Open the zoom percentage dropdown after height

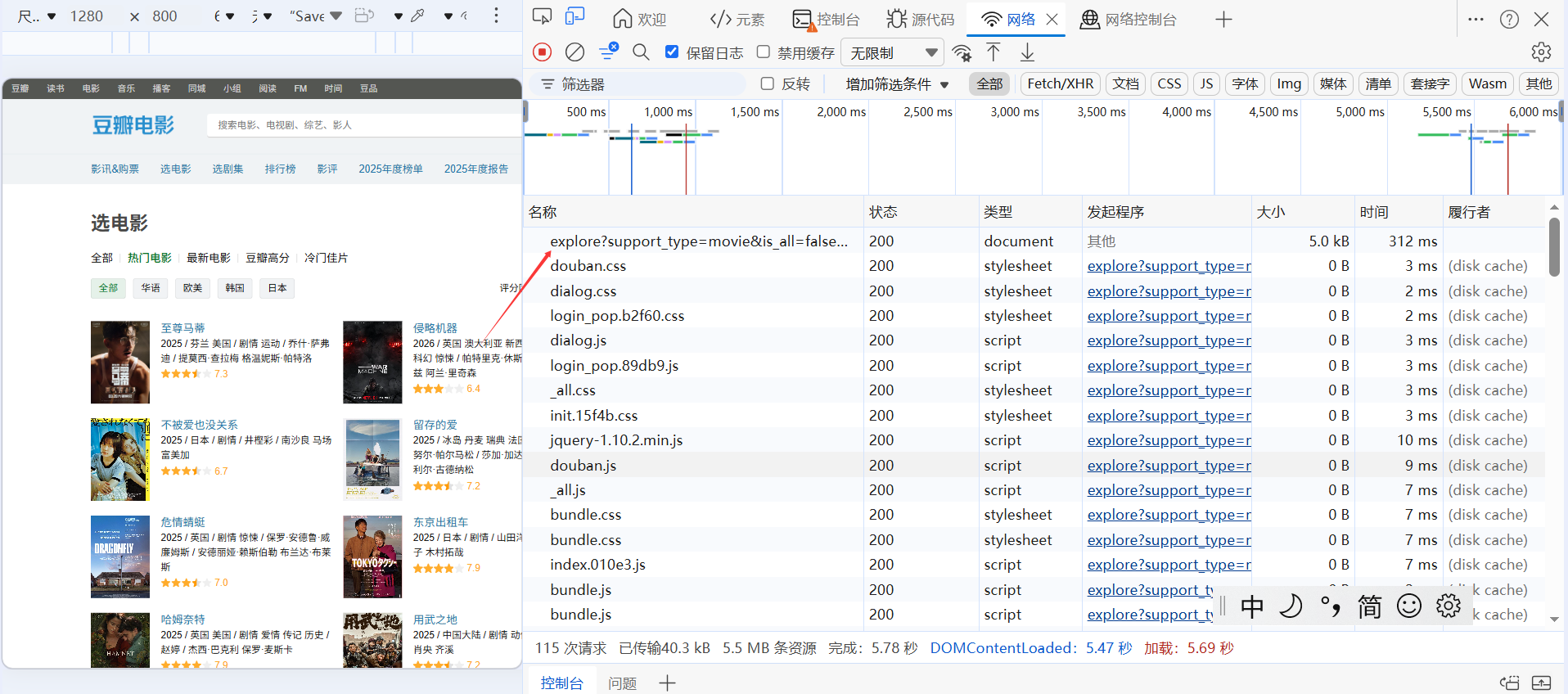pyautogui.click(x=223, y=16)
